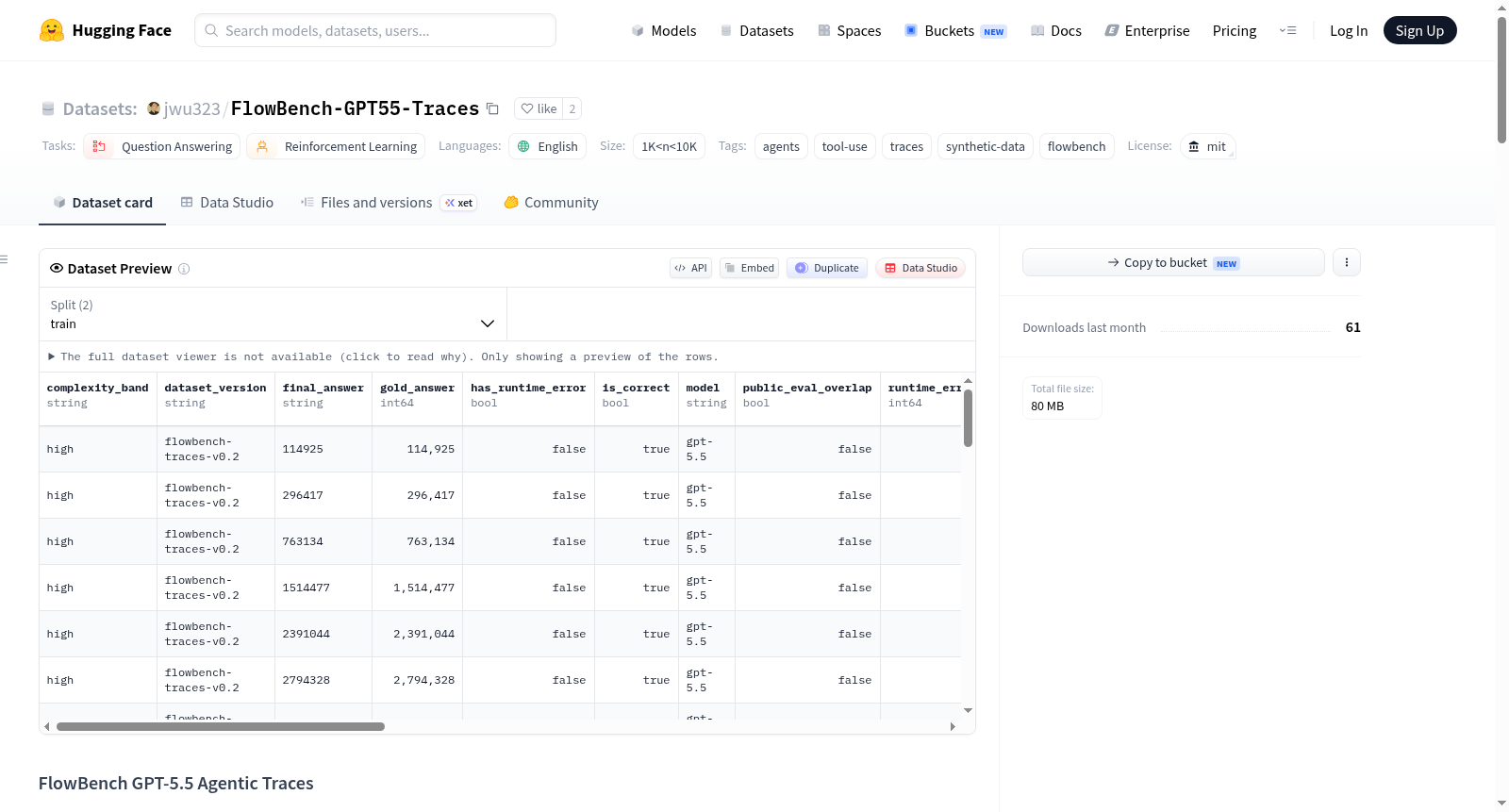Click the gold_answer cell 2,794,328
The height and width of the screenshot is (812, 1509).
coord(418,680)
